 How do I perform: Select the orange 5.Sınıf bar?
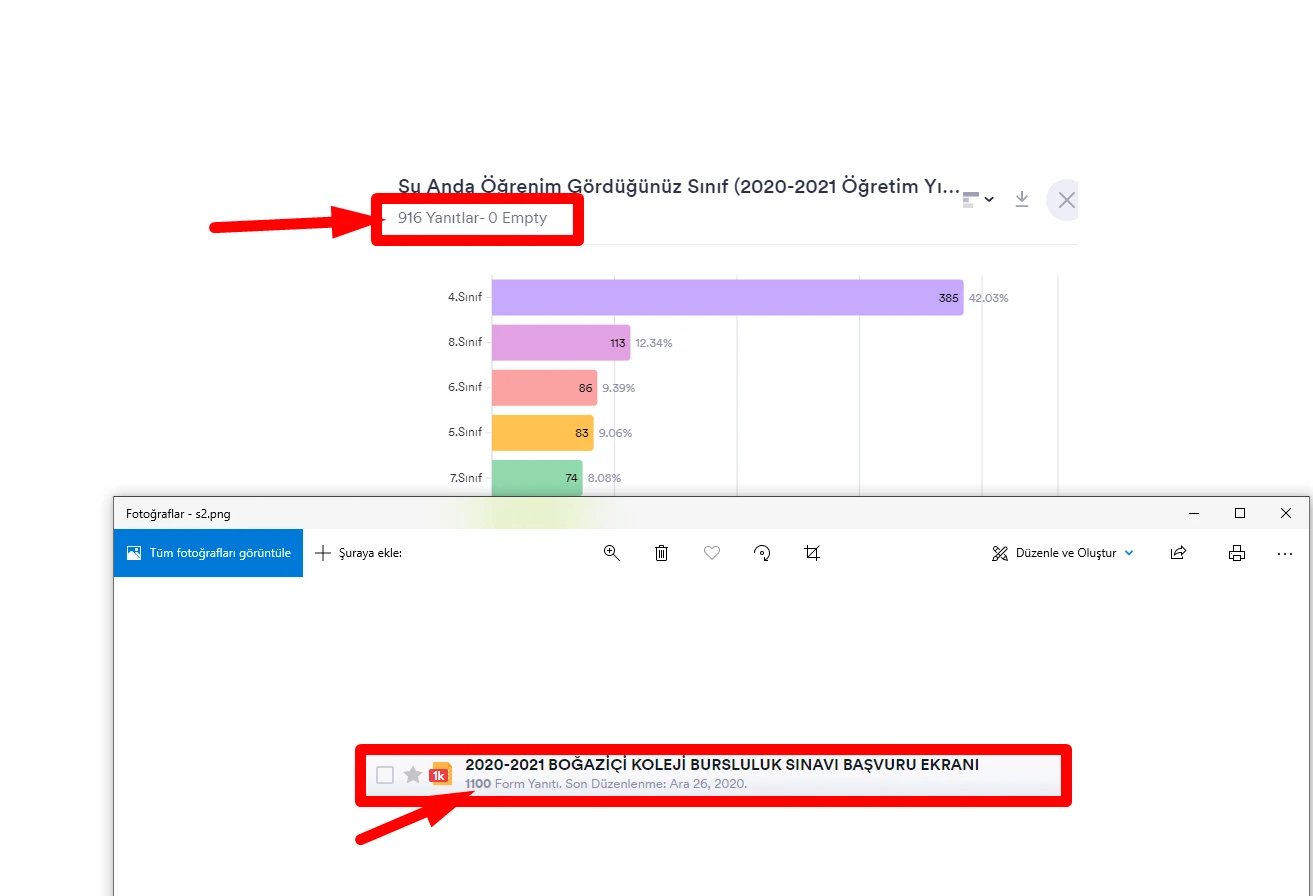tap(542, 433)
